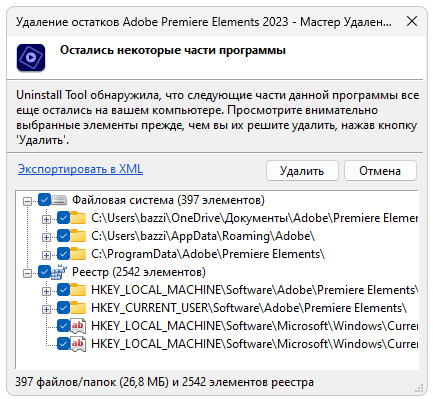Click folder icon of HKEY_LOCAL_MACHINE\Software\Adobe key
Image resolution: width=433 pixels, height=399 pixels.
coord(78,290)
